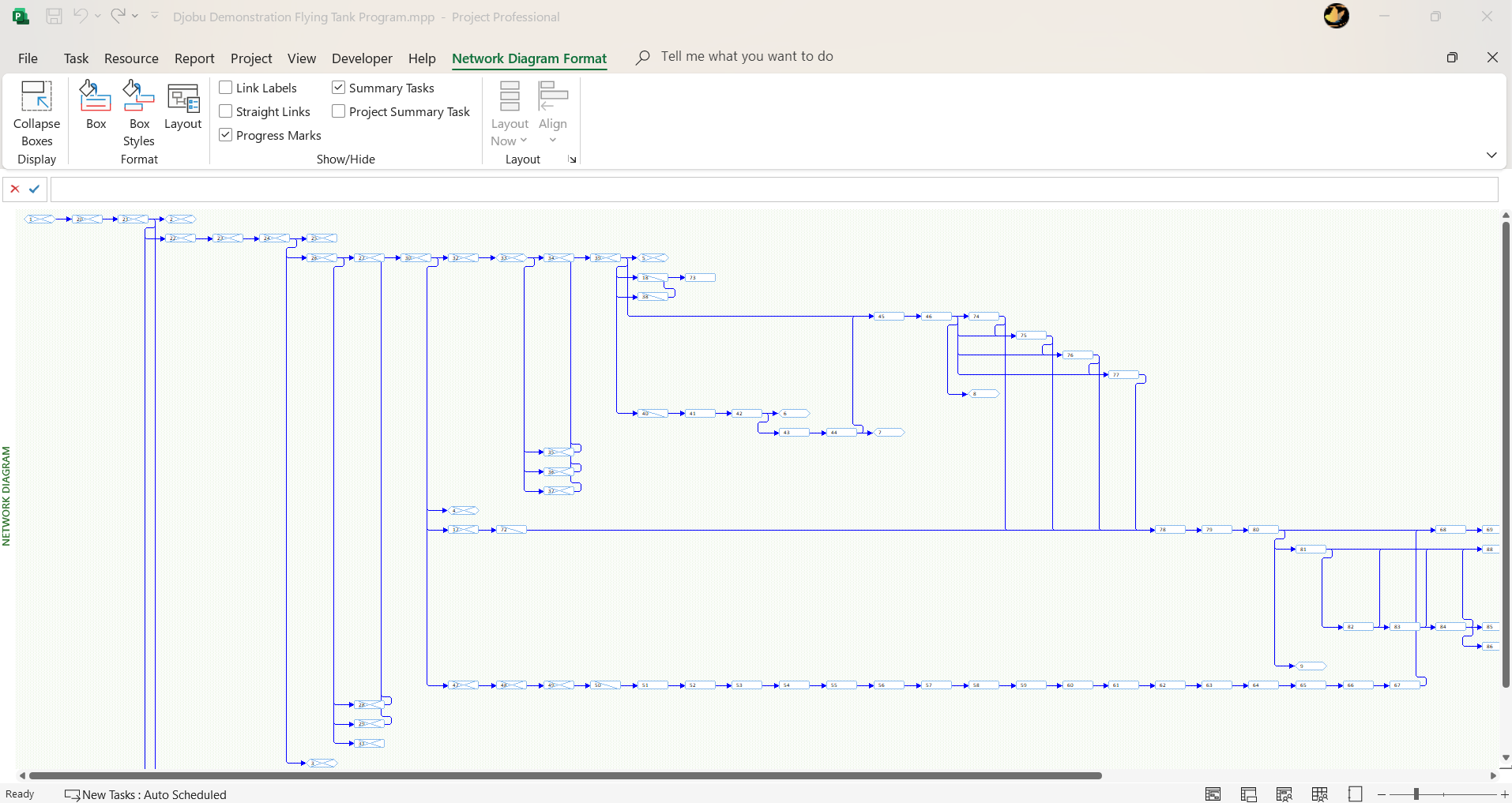Click the New Tasks mode icon
The image size is (1512, 803).
72,795
